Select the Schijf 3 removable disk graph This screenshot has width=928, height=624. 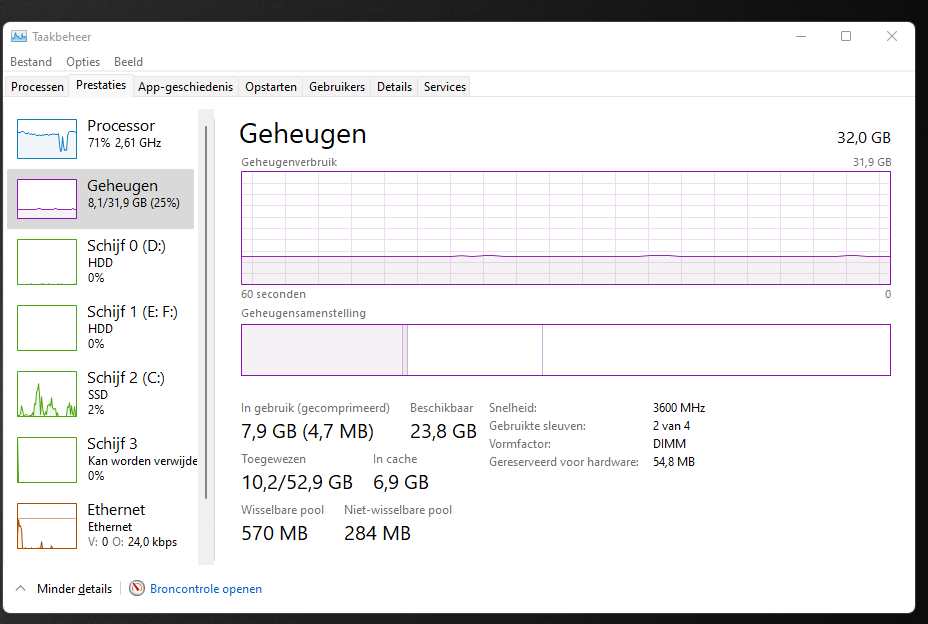47,460
